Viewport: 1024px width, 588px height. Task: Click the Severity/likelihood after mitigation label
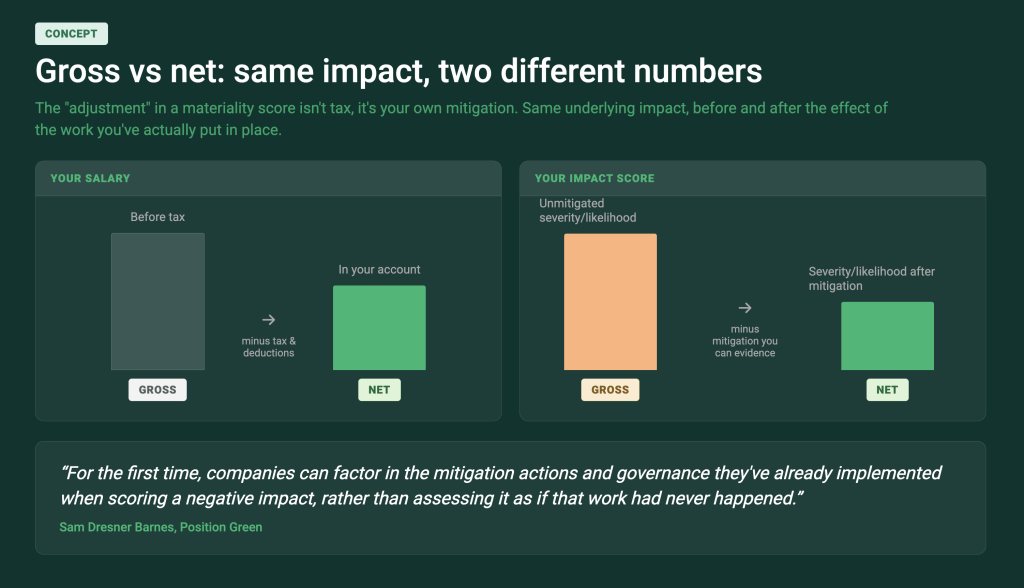point(871,278)
